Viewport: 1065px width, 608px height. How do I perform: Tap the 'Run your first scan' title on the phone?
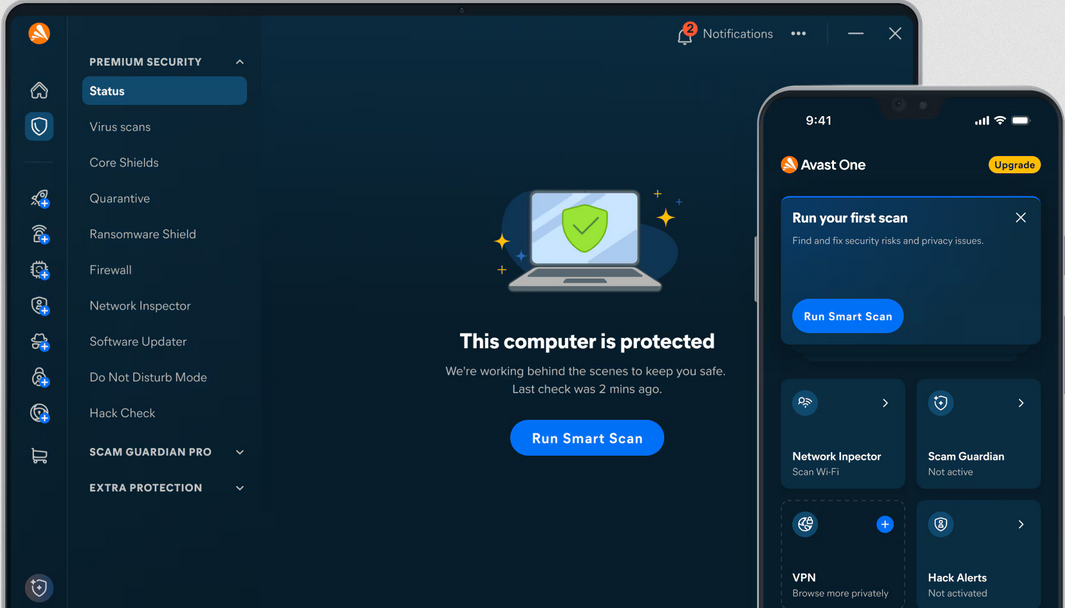pyautogui.click(x=850, y=218)
